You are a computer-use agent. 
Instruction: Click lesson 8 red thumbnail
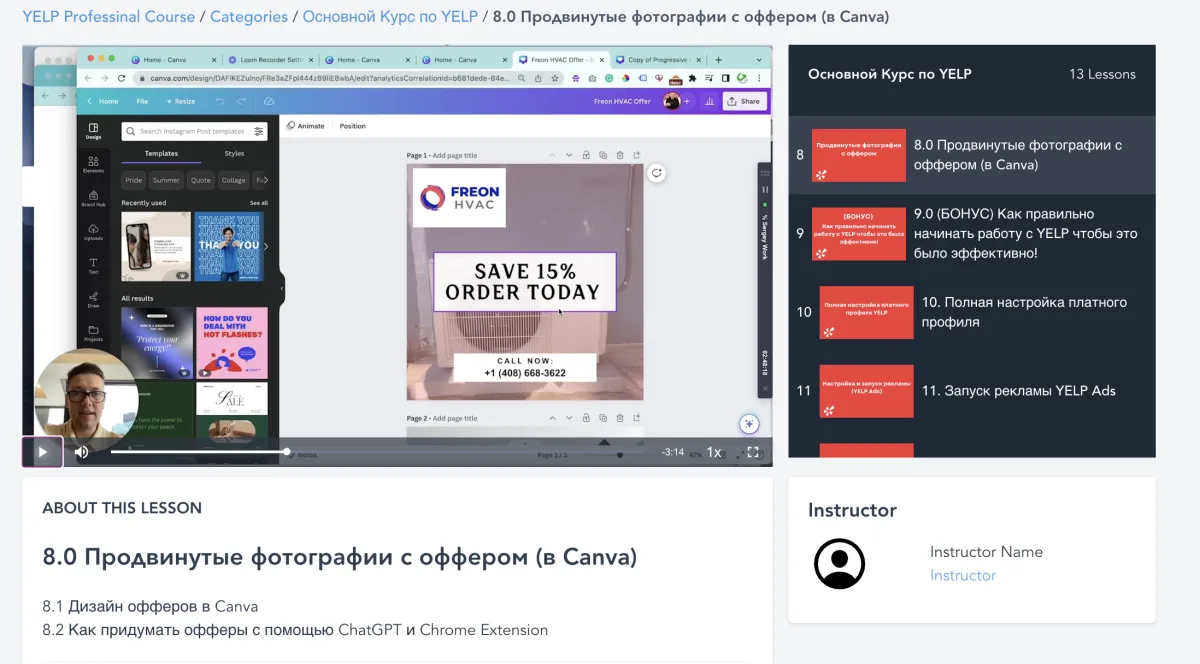tap(858, 155)
